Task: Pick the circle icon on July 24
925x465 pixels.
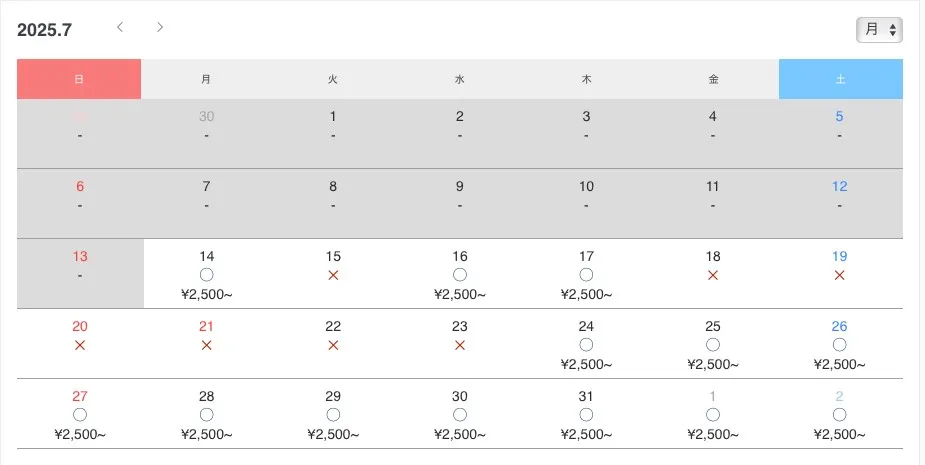Action: coord(586,345)
